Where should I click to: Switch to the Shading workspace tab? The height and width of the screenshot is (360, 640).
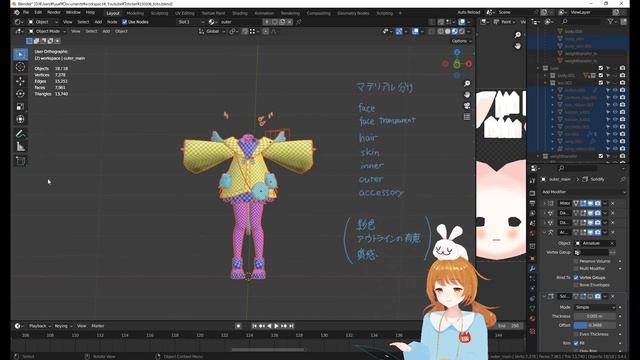240,13
